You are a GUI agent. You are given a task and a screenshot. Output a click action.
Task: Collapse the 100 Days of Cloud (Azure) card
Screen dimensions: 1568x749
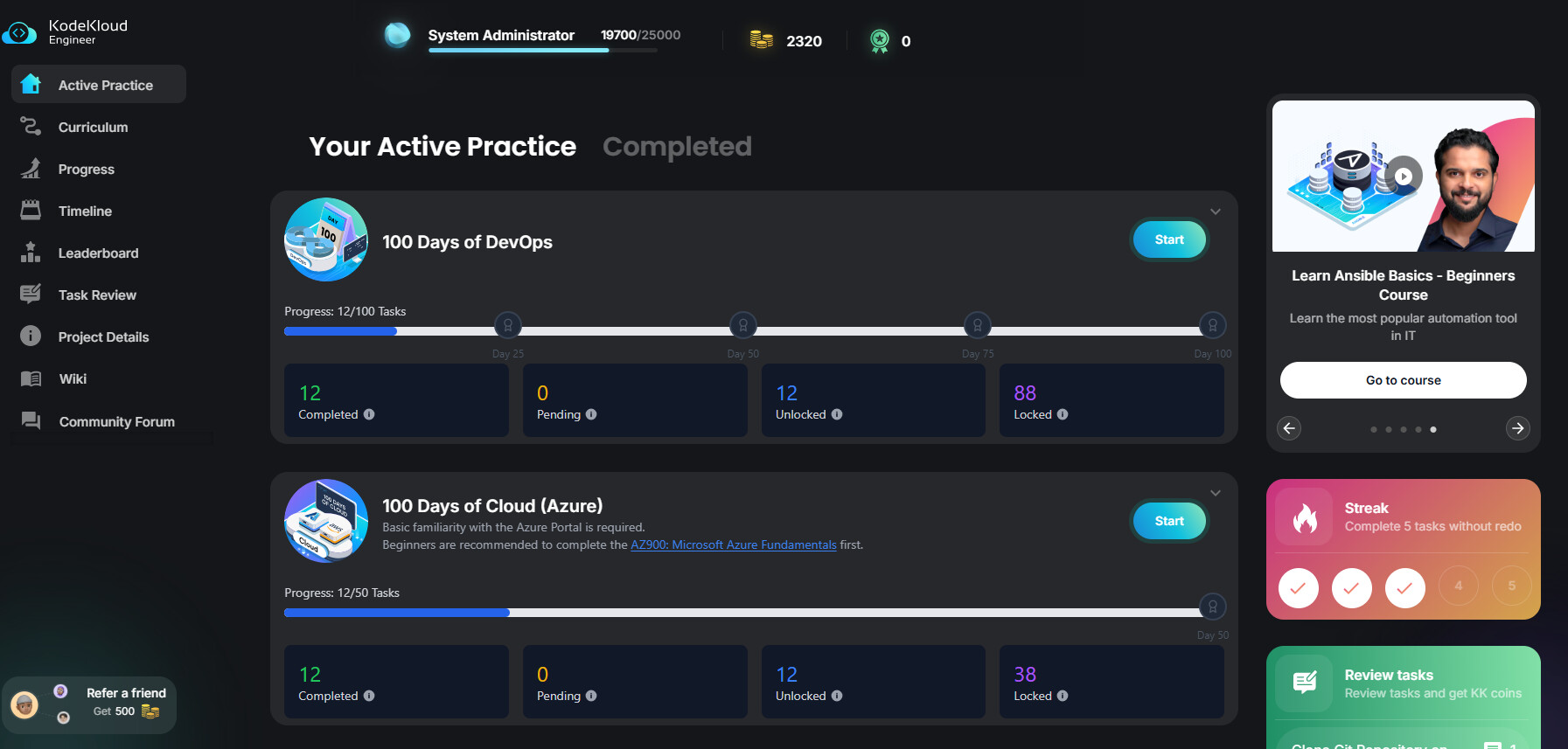click(1216, 493)
